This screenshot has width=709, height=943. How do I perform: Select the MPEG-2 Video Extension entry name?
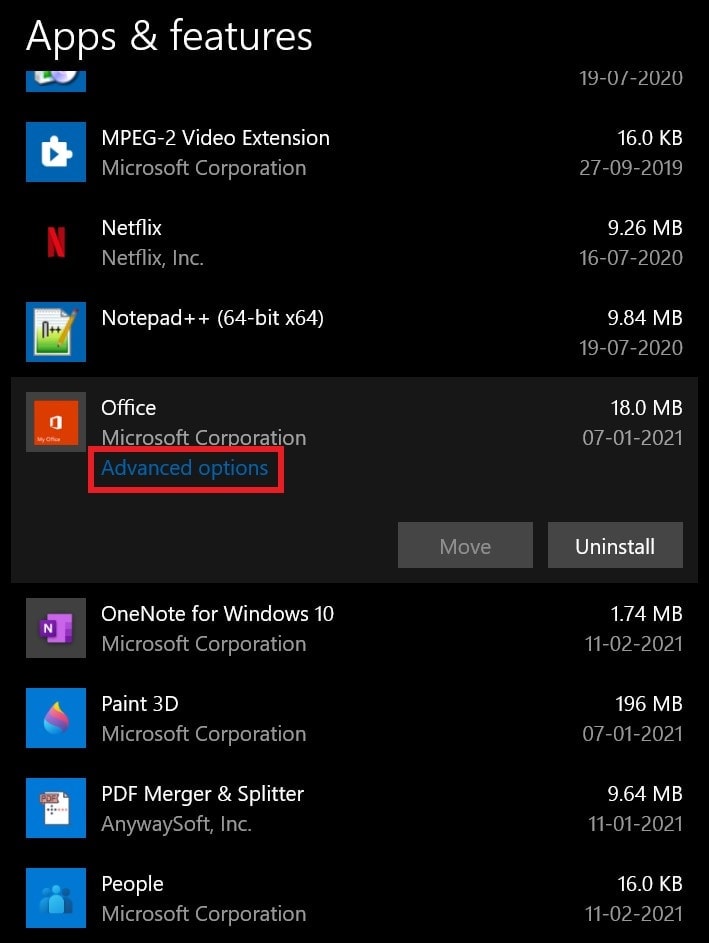point(215,138)
